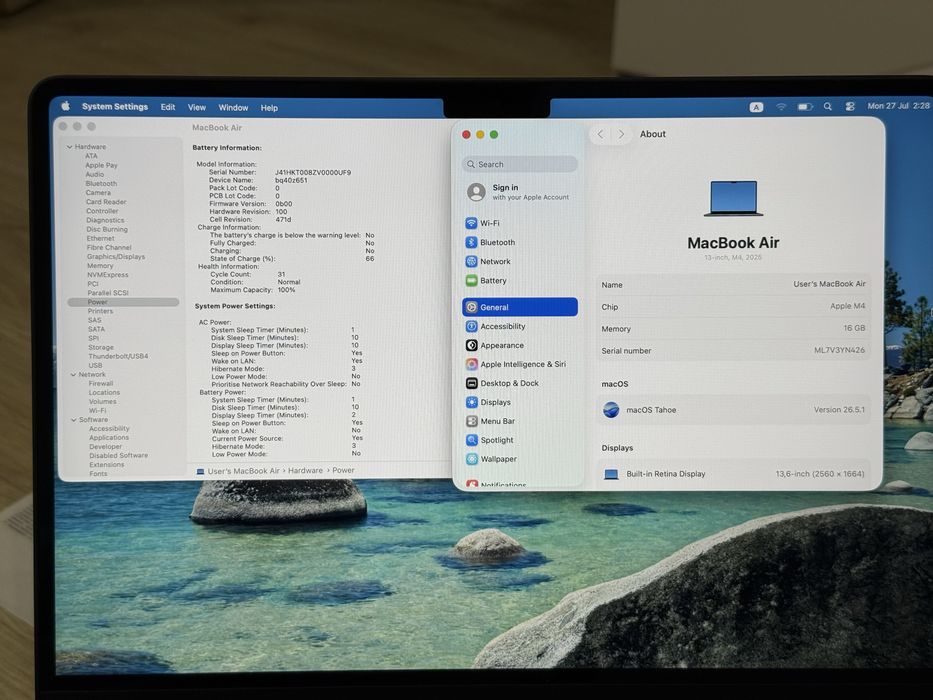Select ATA in System Information sidebar

[91, 156]
